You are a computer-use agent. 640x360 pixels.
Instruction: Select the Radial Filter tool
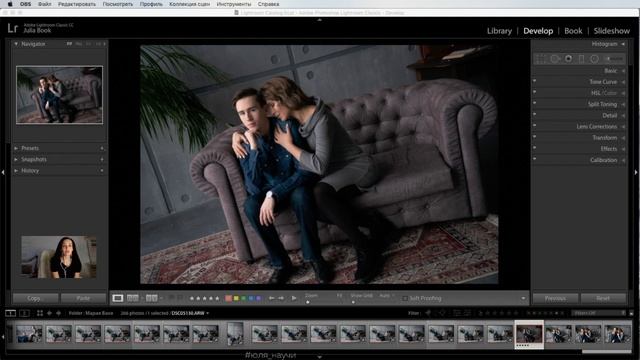595,59
